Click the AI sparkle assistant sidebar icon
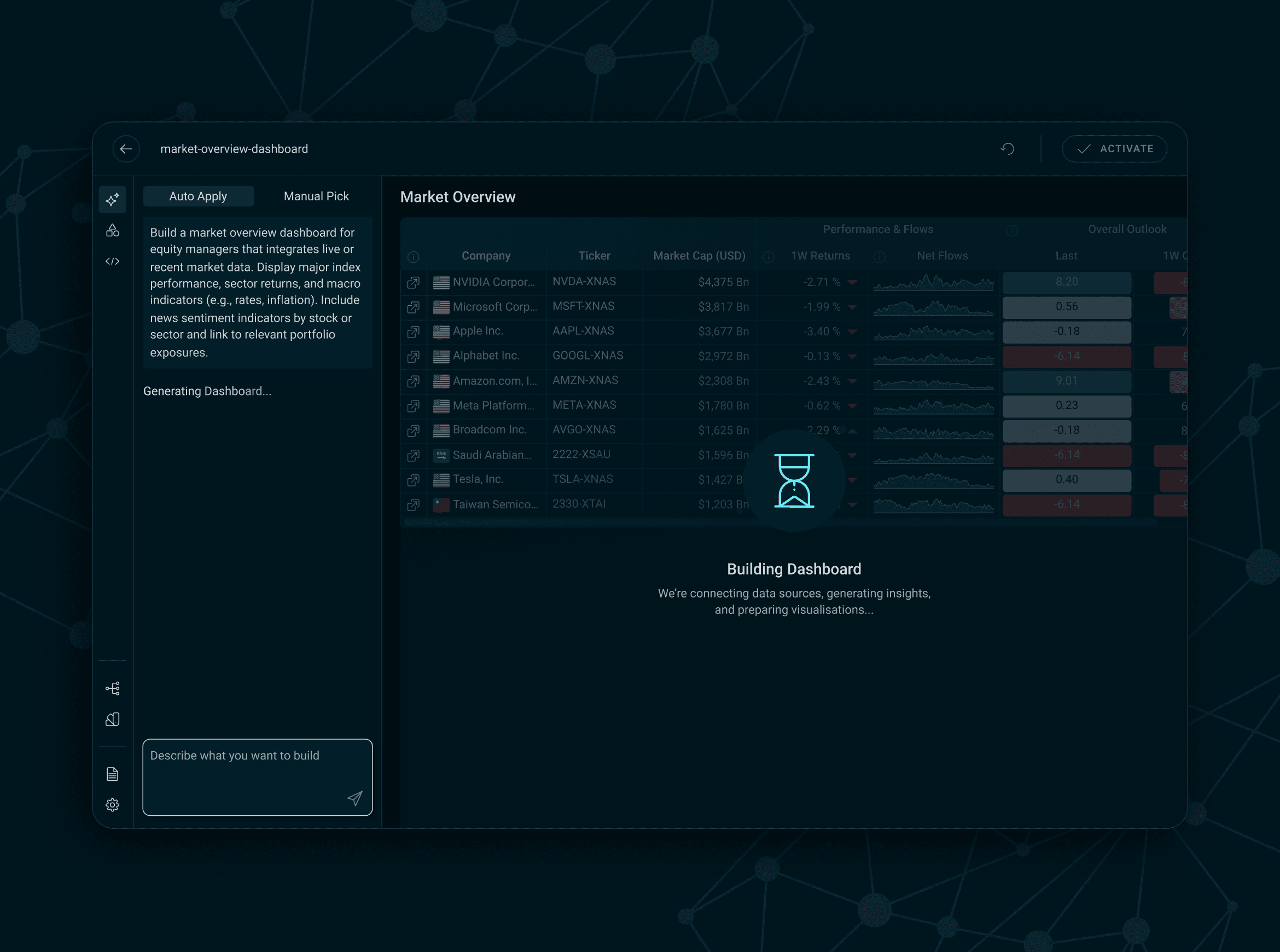 point(112,199)
